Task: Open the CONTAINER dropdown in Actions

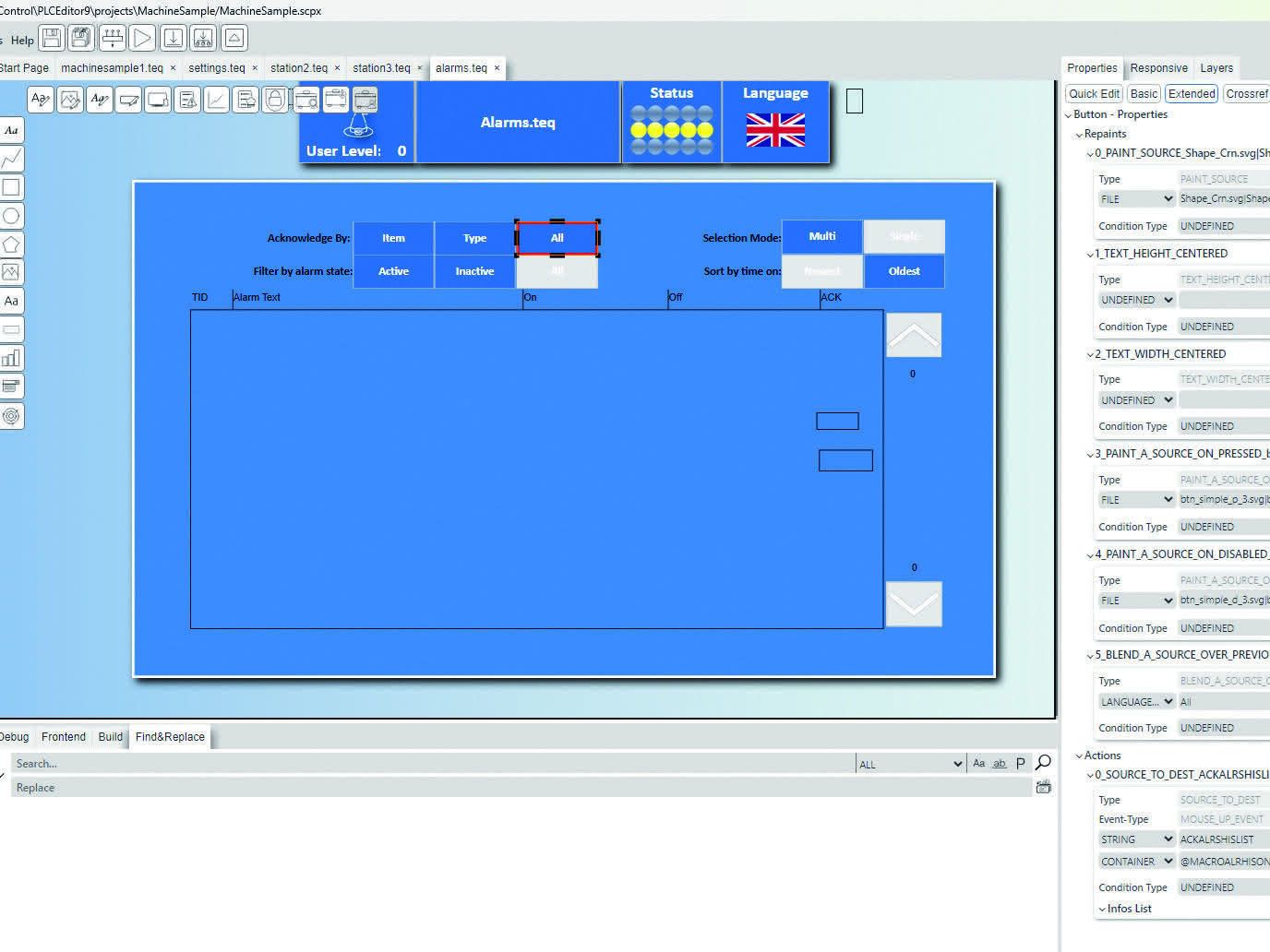Action: click(1136, 862)
